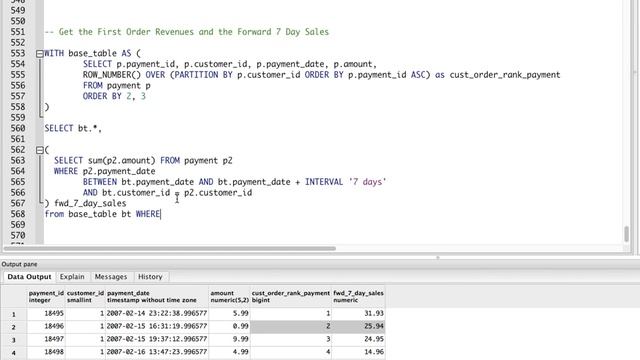The image size is (640, 360).
Task: Click the fwd_7_day_sales column header
Action: [358, 296]
